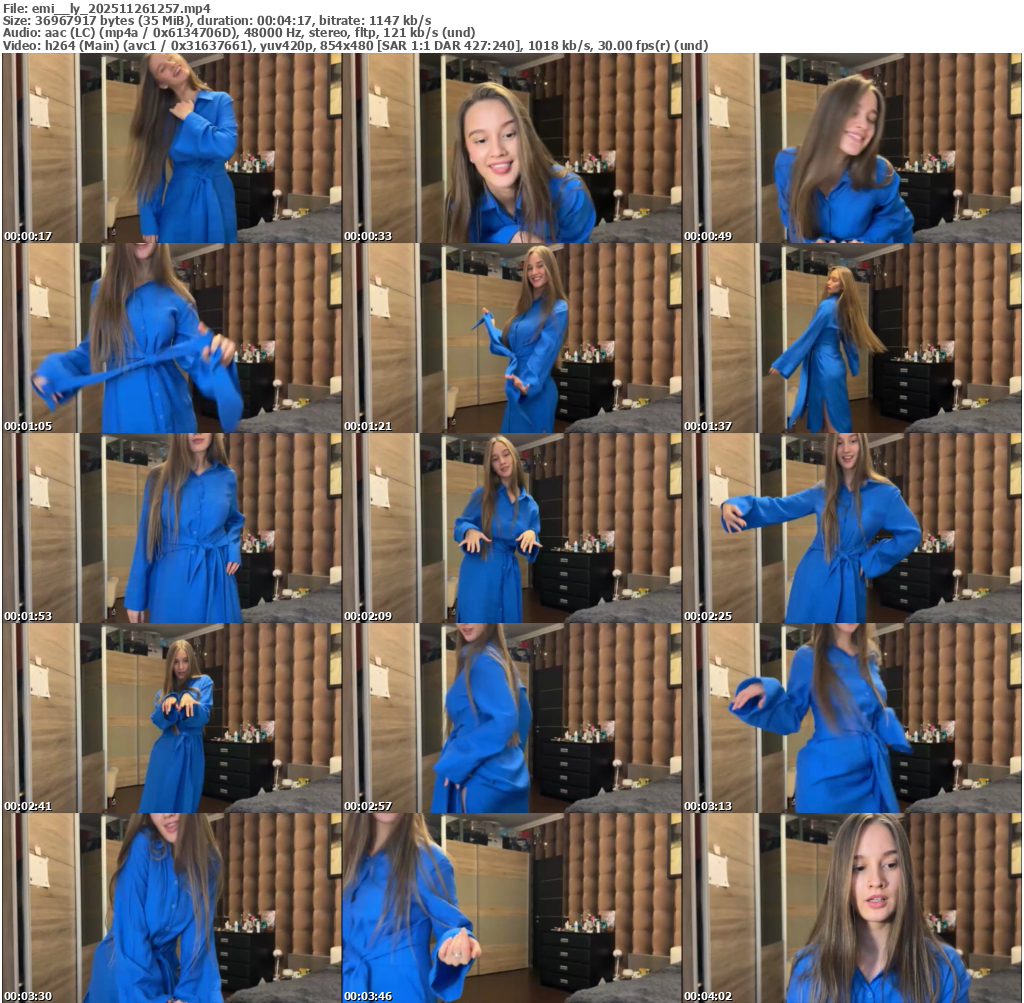Open the frame stamped 00:02:41
This screenshot has height=1003, width=1024.
(172, 718)
